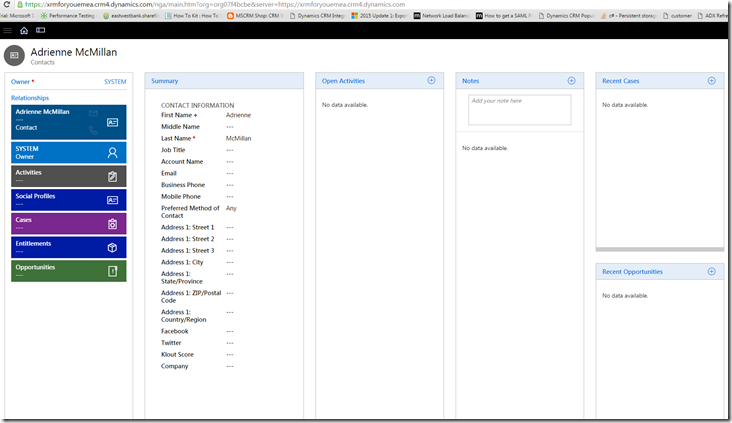This screenshot has height=423, width=732.
Task: Click the browser reload icon
Action: click(7, 4)
